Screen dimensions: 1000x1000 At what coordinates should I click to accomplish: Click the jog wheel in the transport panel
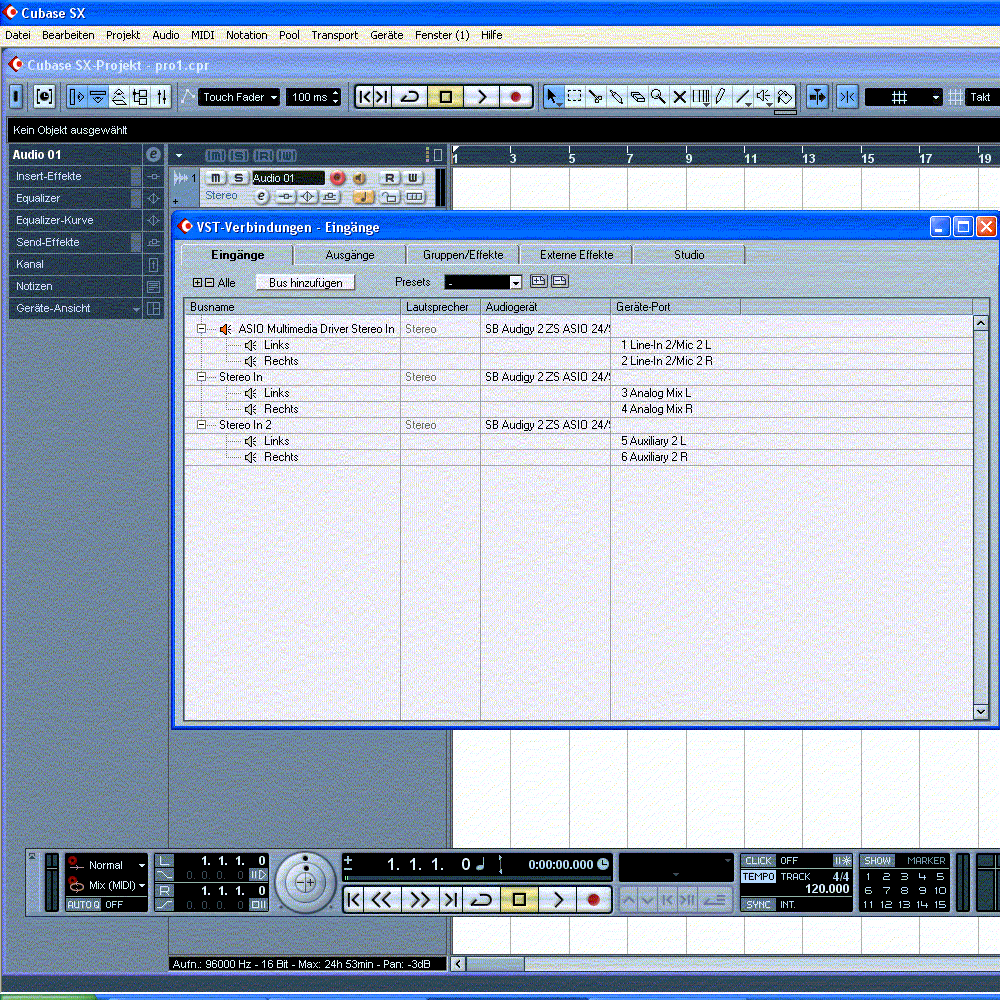tap(305, 883)
